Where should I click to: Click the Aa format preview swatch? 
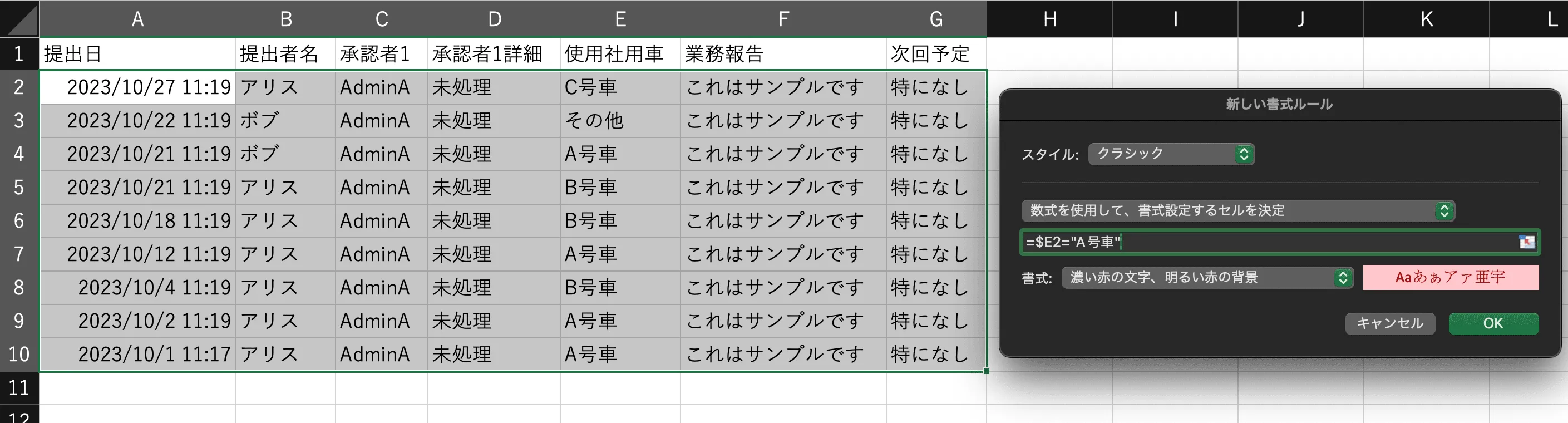(x=1451, y=278)
